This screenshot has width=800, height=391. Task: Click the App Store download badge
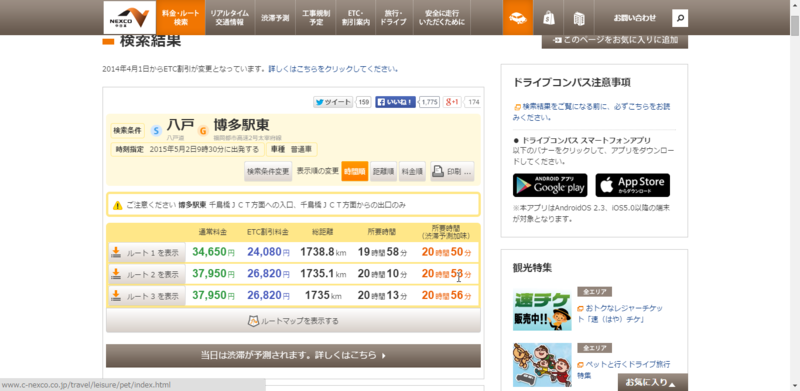tap(633, 185)
